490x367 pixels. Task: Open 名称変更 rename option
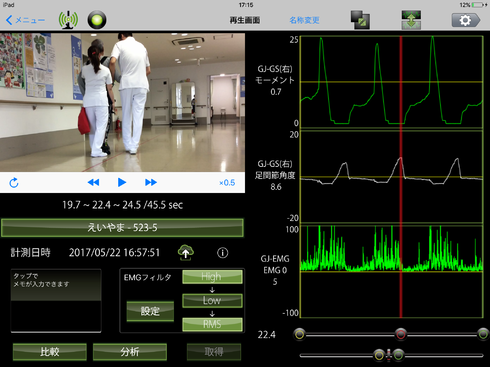point(304,20)
